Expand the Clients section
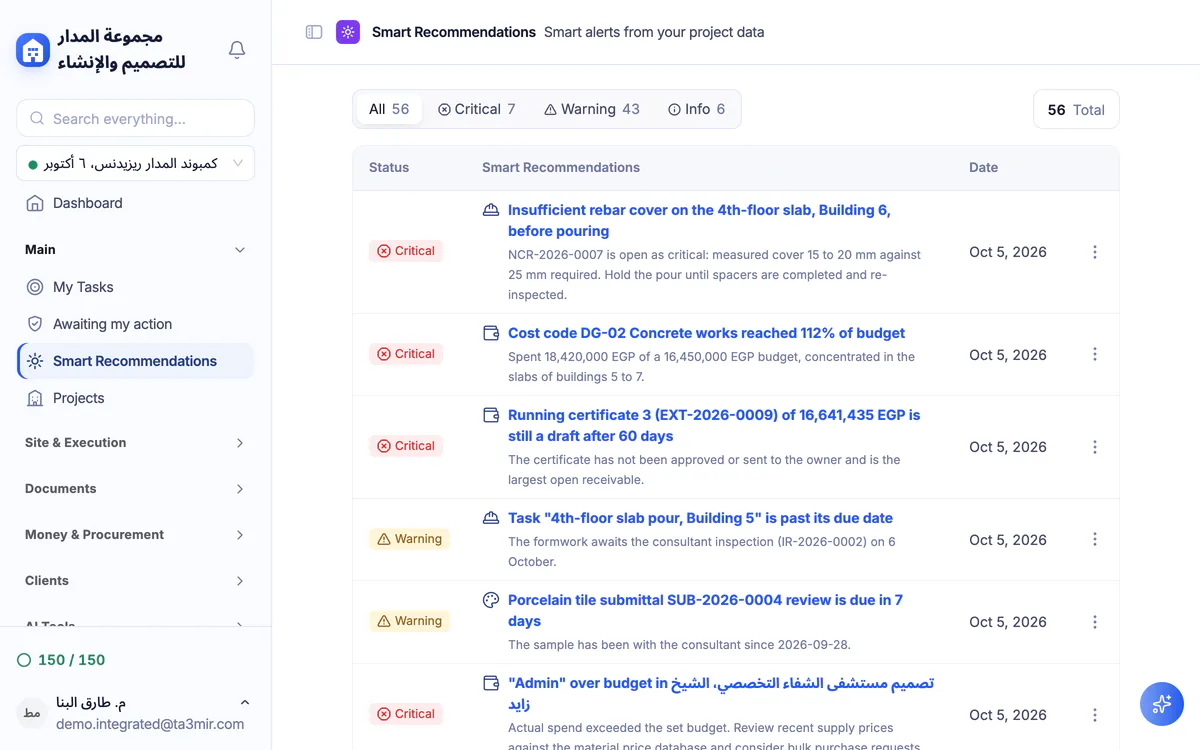Screen dimensions: 1200x750 pos(240,581)
